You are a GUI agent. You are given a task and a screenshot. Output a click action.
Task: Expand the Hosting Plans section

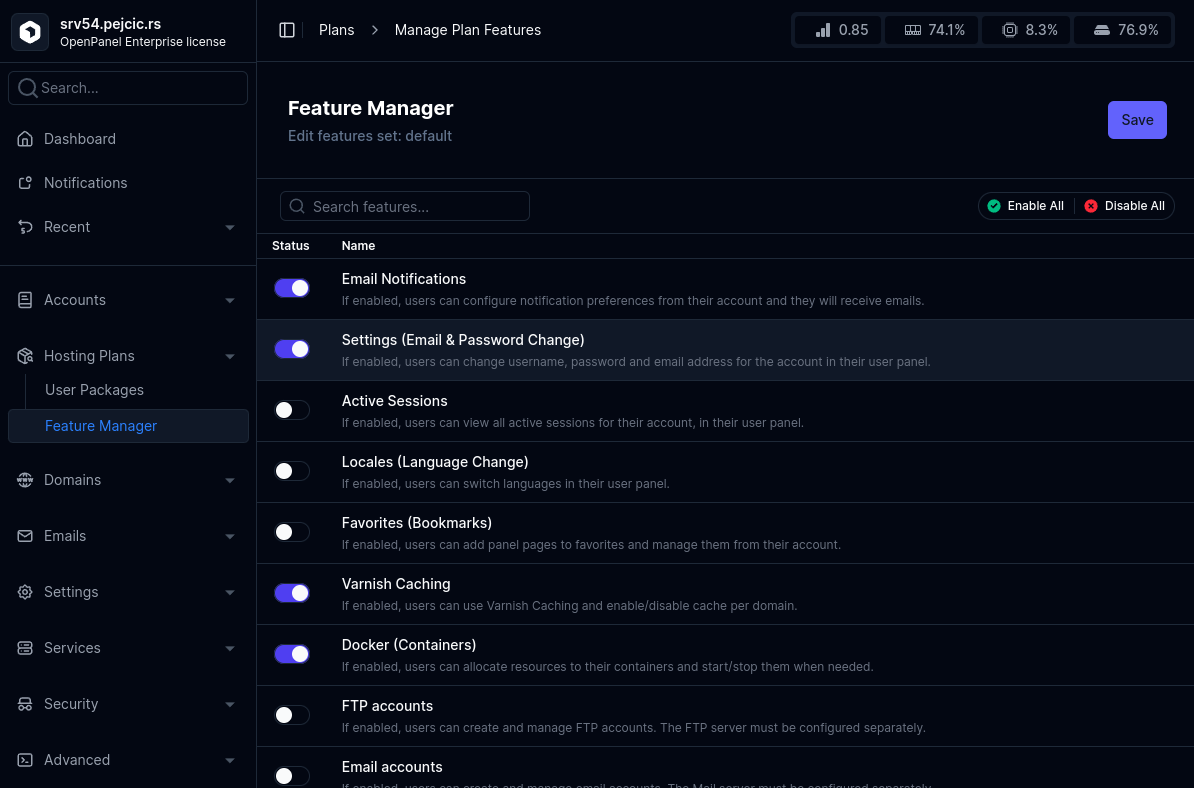(90, 355)
